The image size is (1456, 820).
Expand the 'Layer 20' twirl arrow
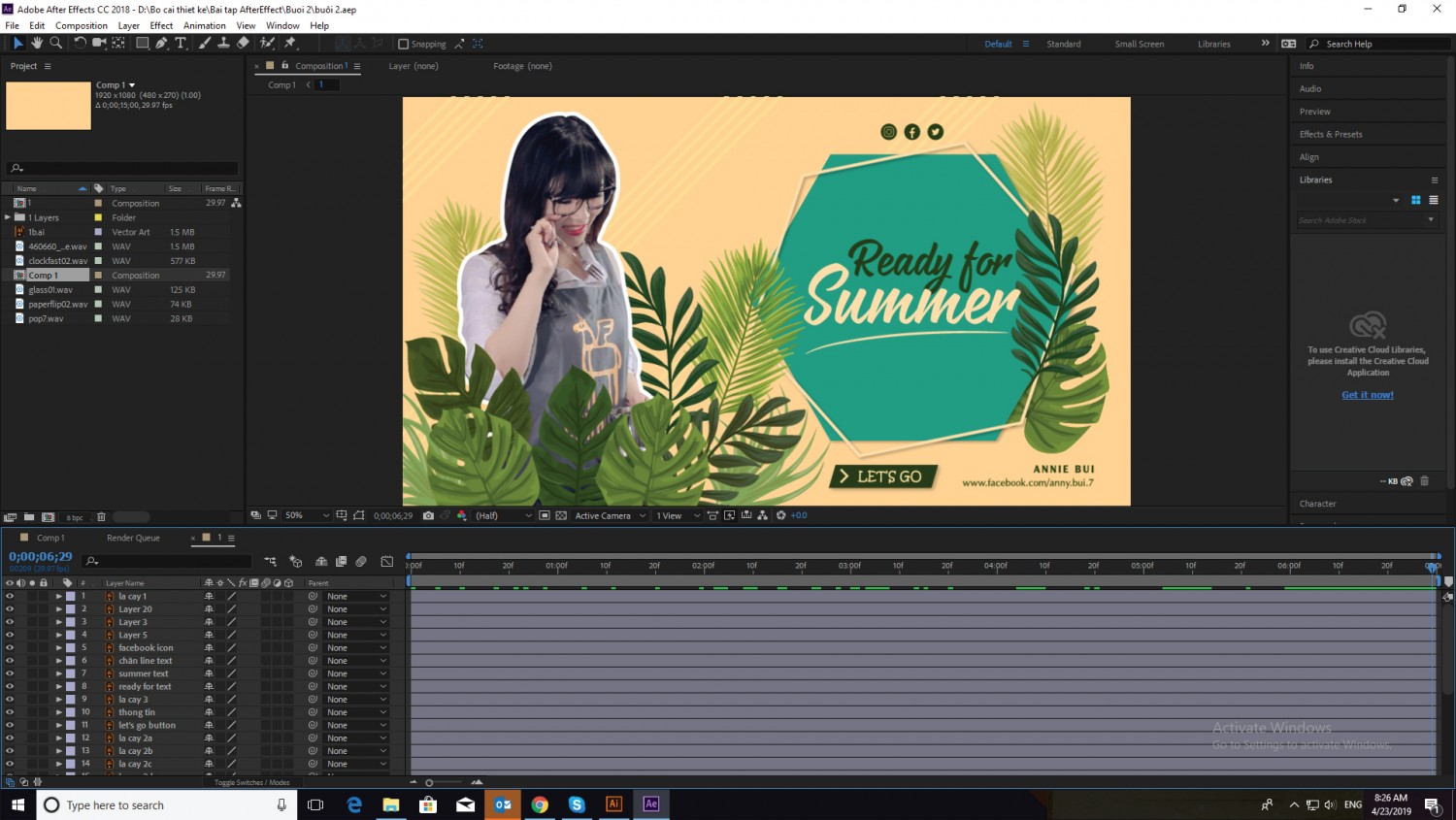click(59, 609)
